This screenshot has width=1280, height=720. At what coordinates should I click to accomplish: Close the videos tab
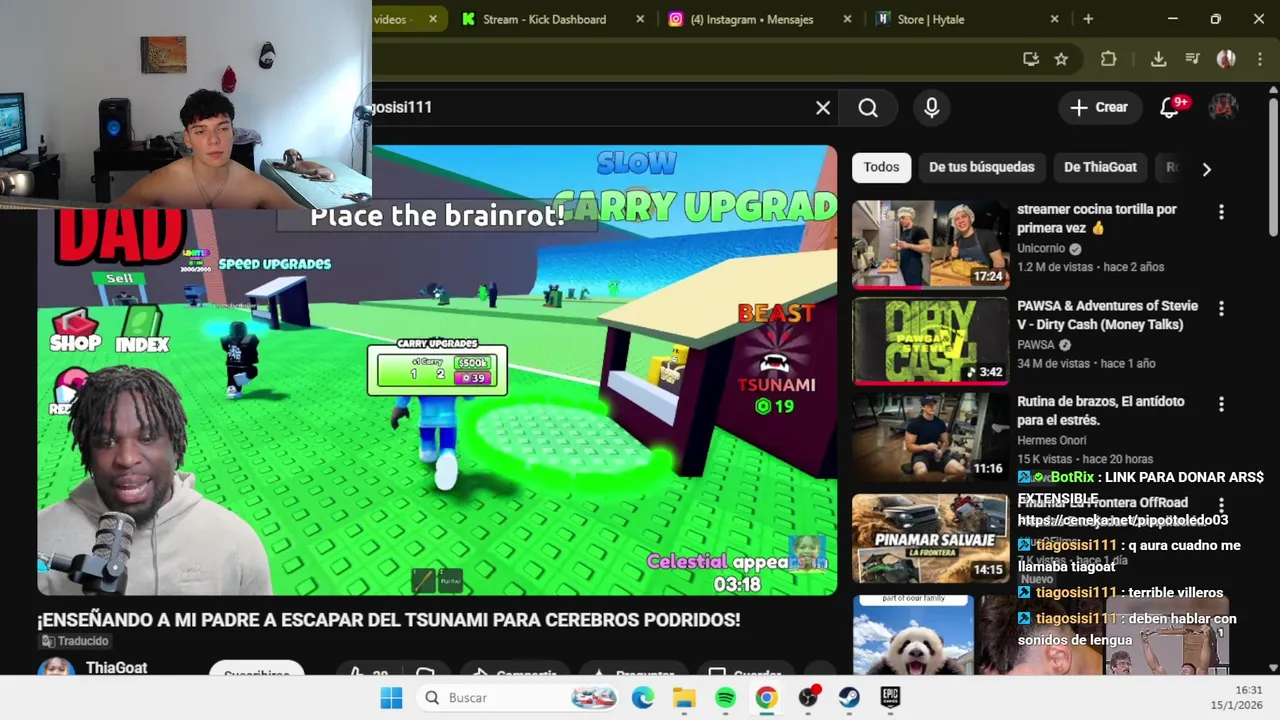[433, 19]
